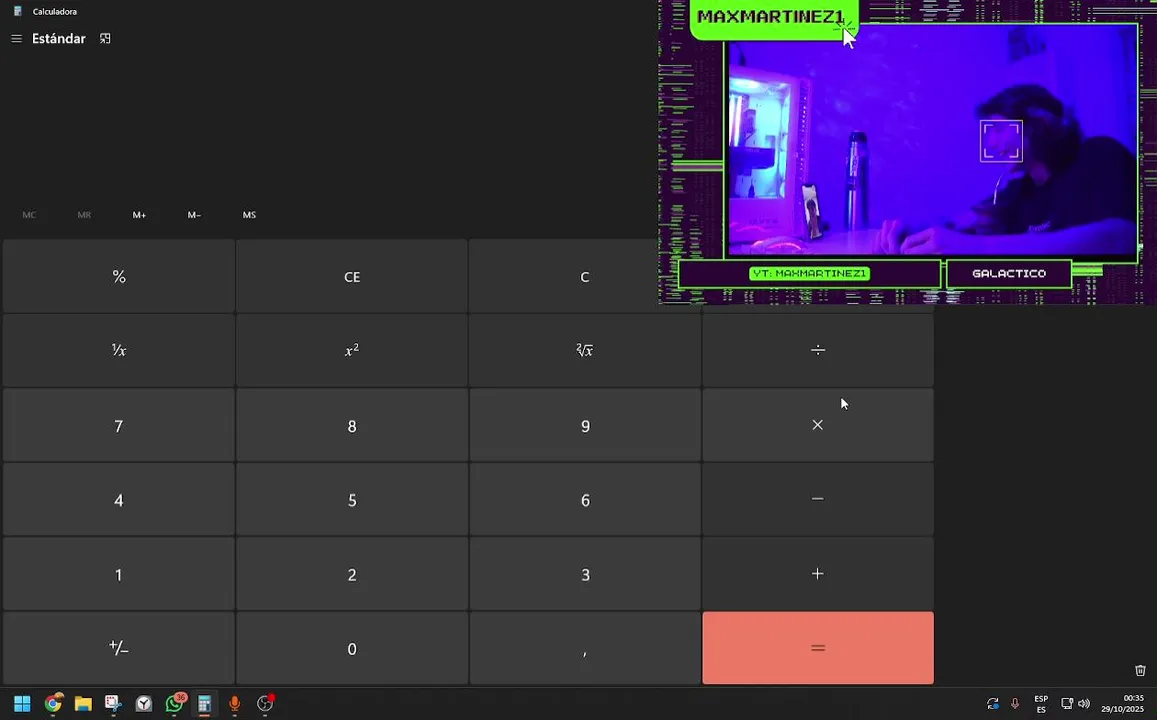Viewport: 1157px width, 720px height.
Task: Click the red microphone tray icon
Action: 1015,703
